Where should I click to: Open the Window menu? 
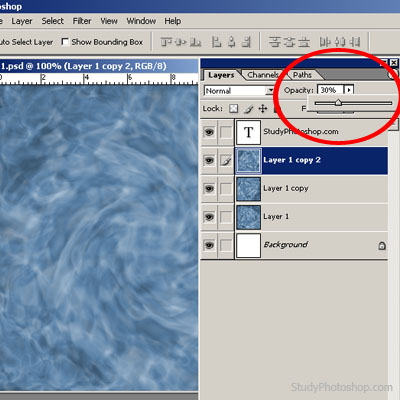[141, 21]
